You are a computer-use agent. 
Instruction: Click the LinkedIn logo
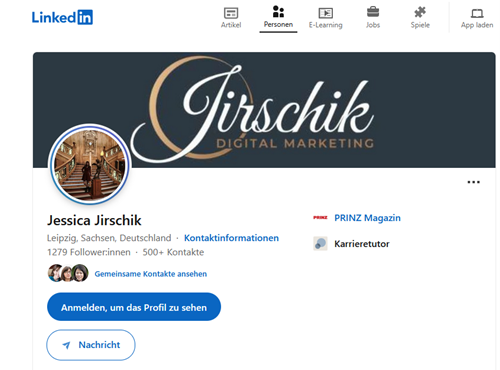click(x=62, y=17)
